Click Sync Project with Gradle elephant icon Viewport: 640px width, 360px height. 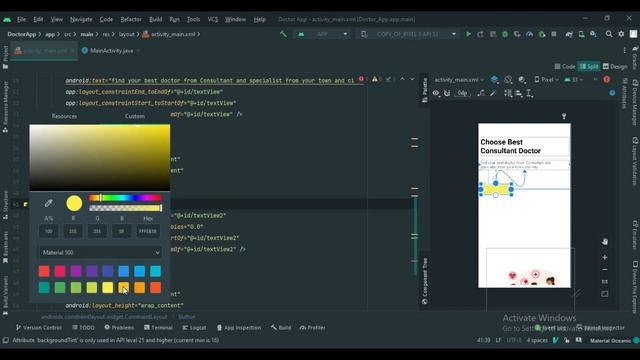[x=569, y=34]
